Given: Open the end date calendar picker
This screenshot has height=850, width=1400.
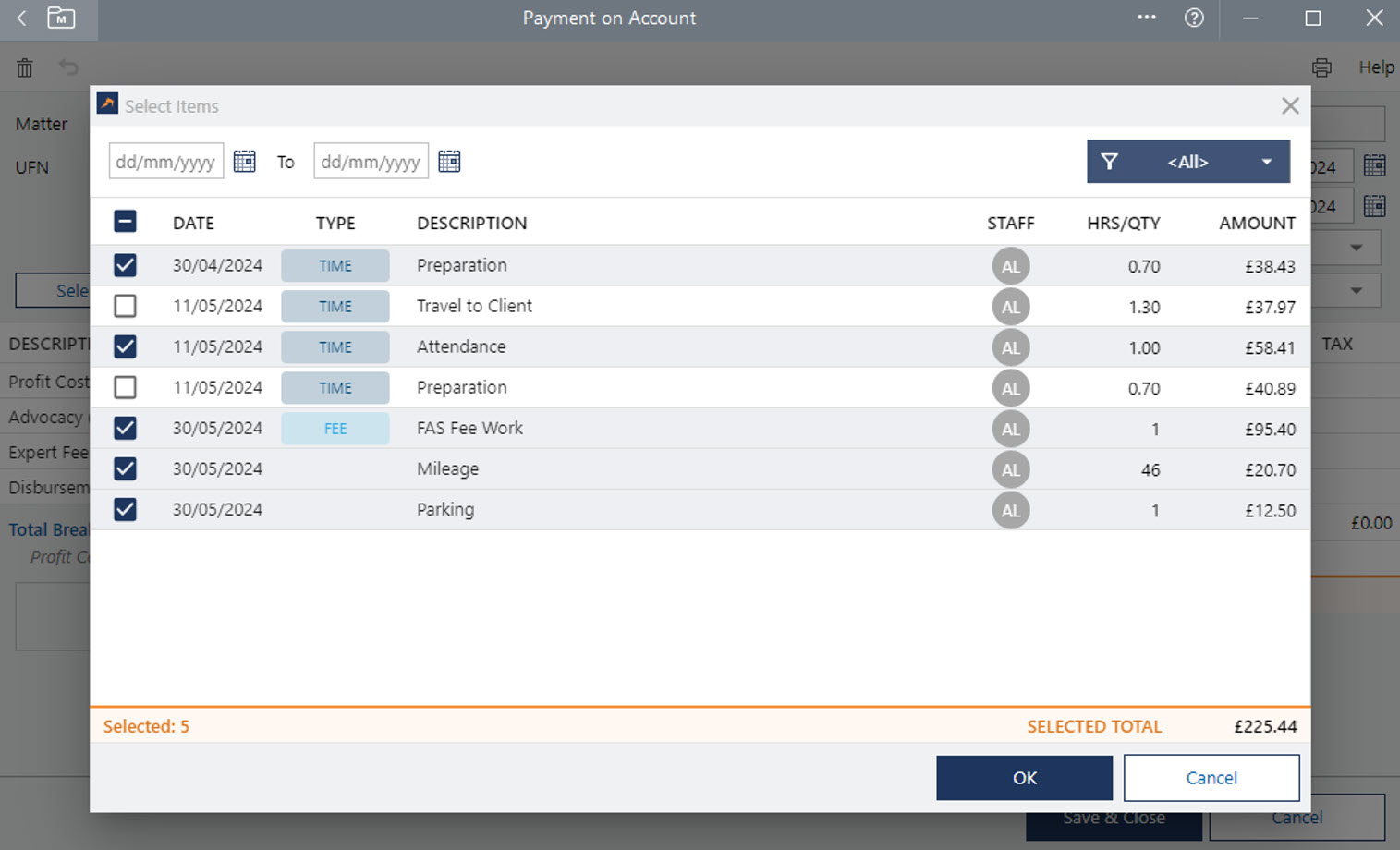Looking at the screenshot, I should [x=449, y=162].
